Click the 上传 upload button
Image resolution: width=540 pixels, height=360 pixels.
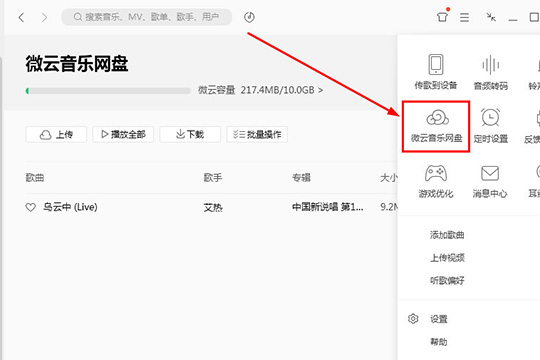(x=56, y=134)
